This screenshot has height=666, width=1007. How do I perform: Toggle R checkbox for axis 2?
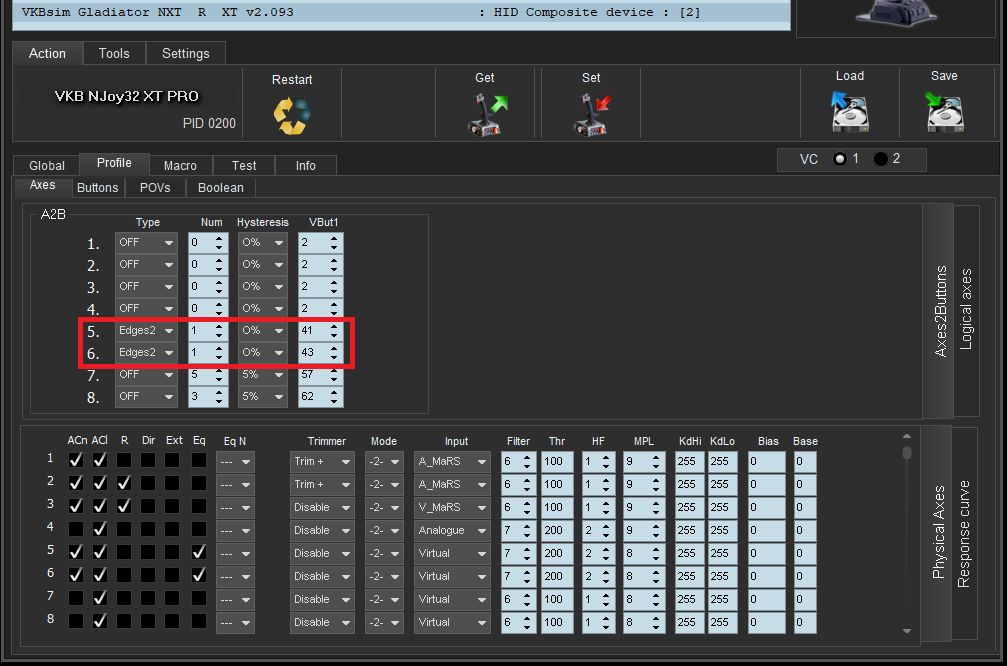124,483
